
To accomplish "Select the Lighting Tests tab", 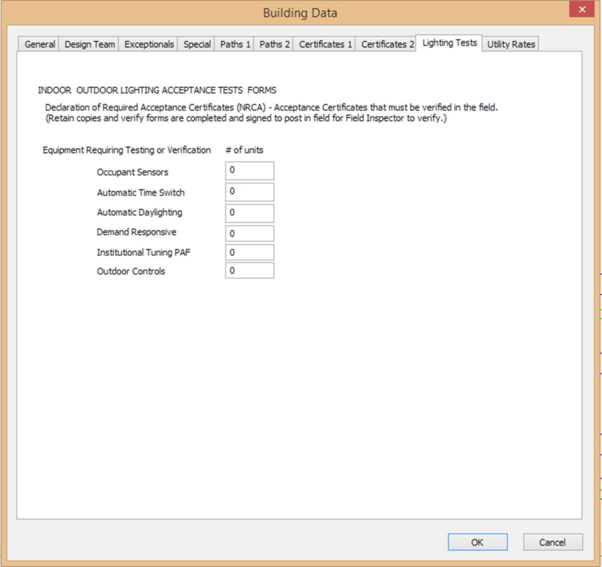I will tap(449, 44).
